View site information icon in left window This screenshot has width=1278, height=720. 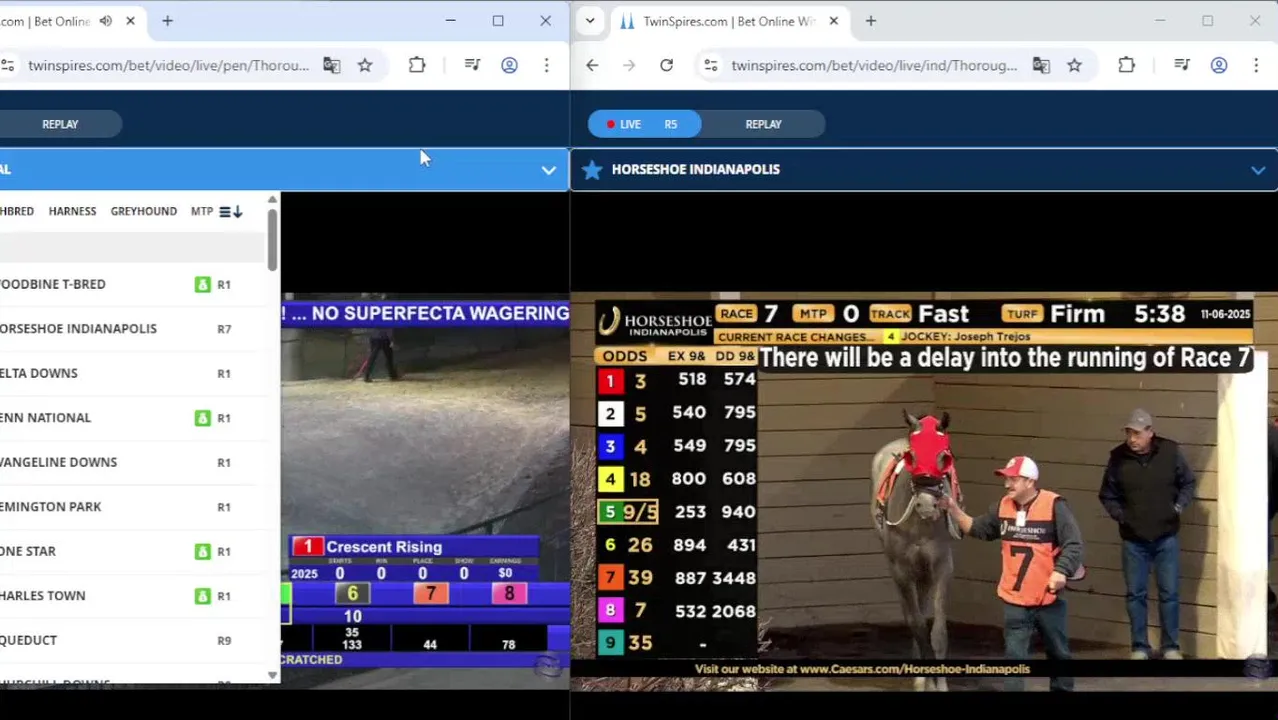click(x=8, y=65)
